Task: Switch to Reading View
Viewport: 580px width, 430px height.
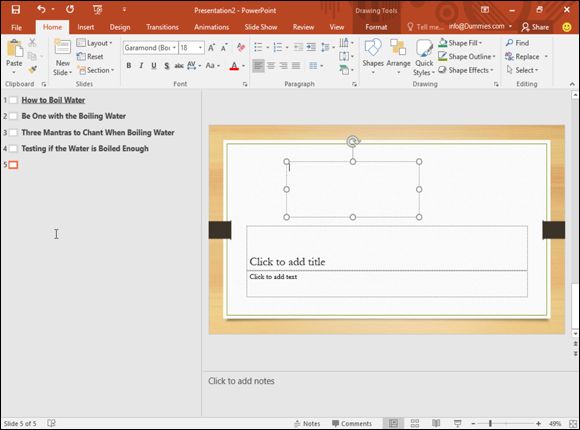Action: (x=436, y=423)
